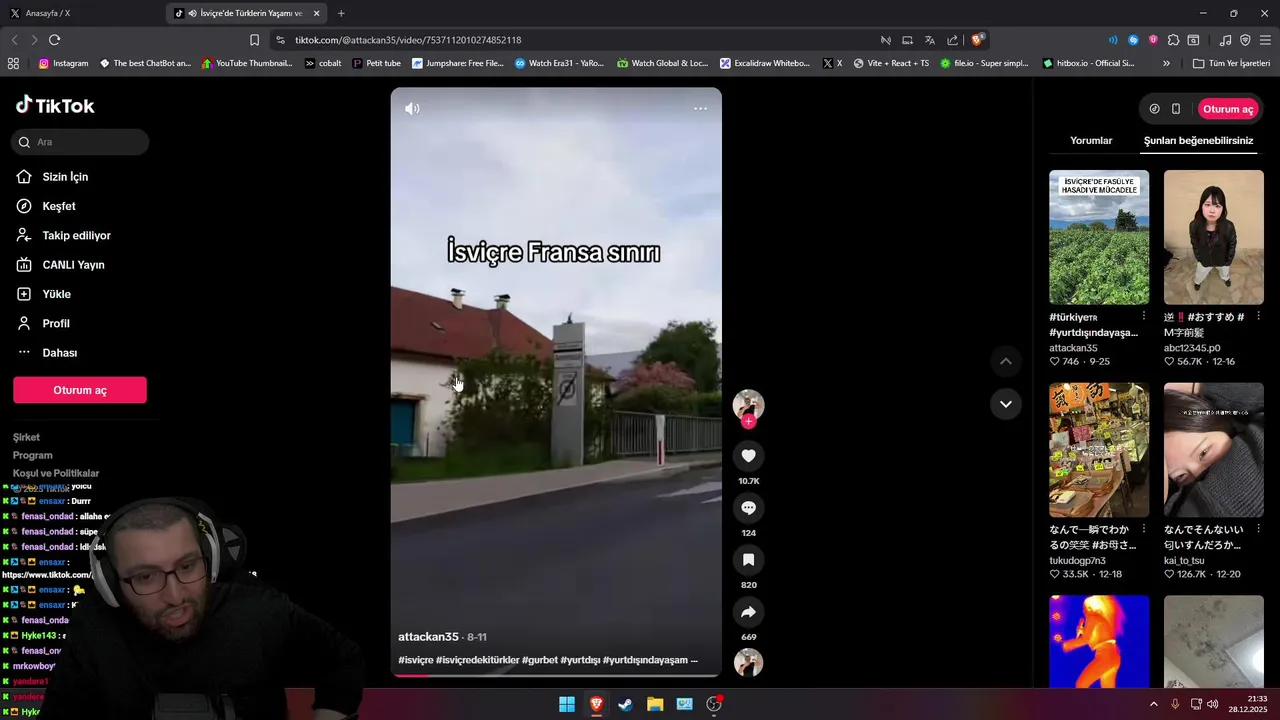Open the kai_to_tsu video thumbnail

tap(1213, 450)
